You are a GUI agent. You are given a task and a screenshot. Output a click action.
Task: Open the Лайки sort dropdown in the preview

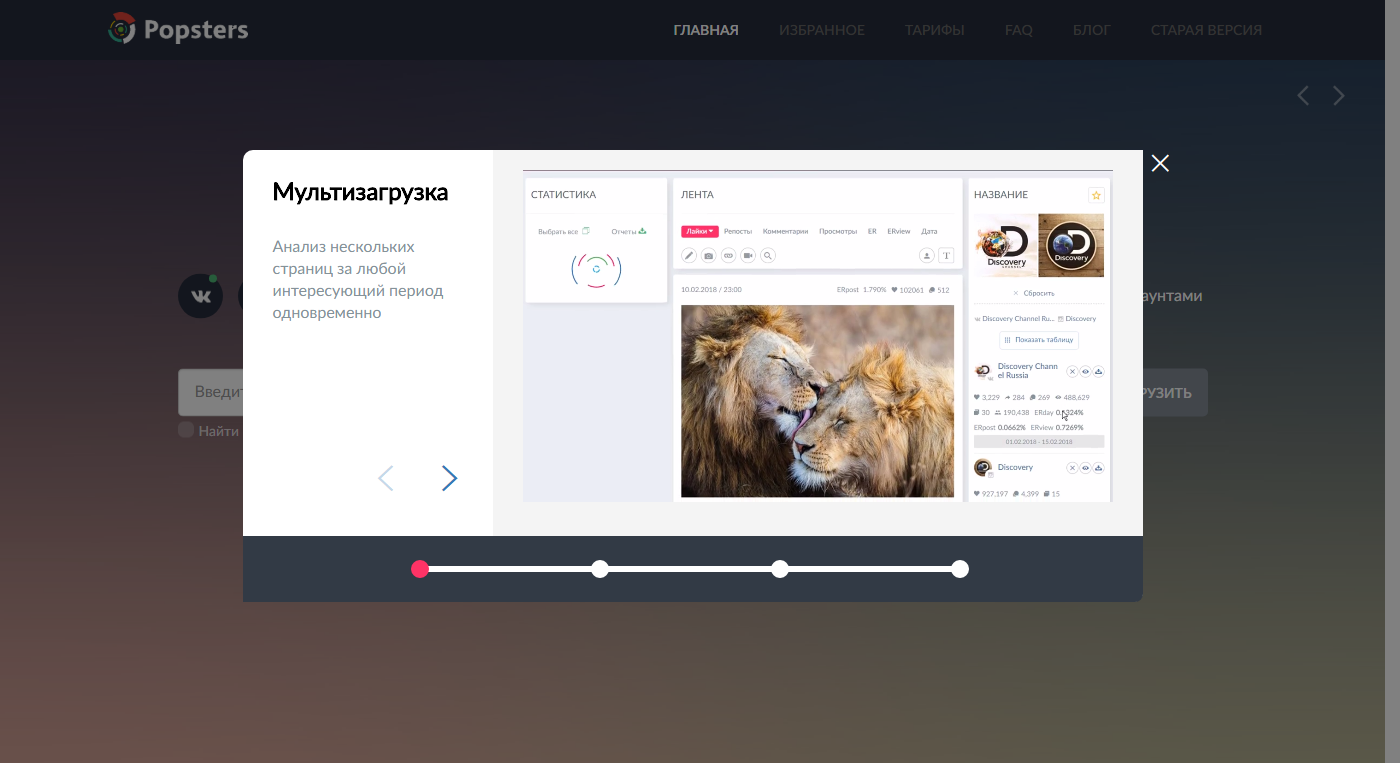point(700,231)
